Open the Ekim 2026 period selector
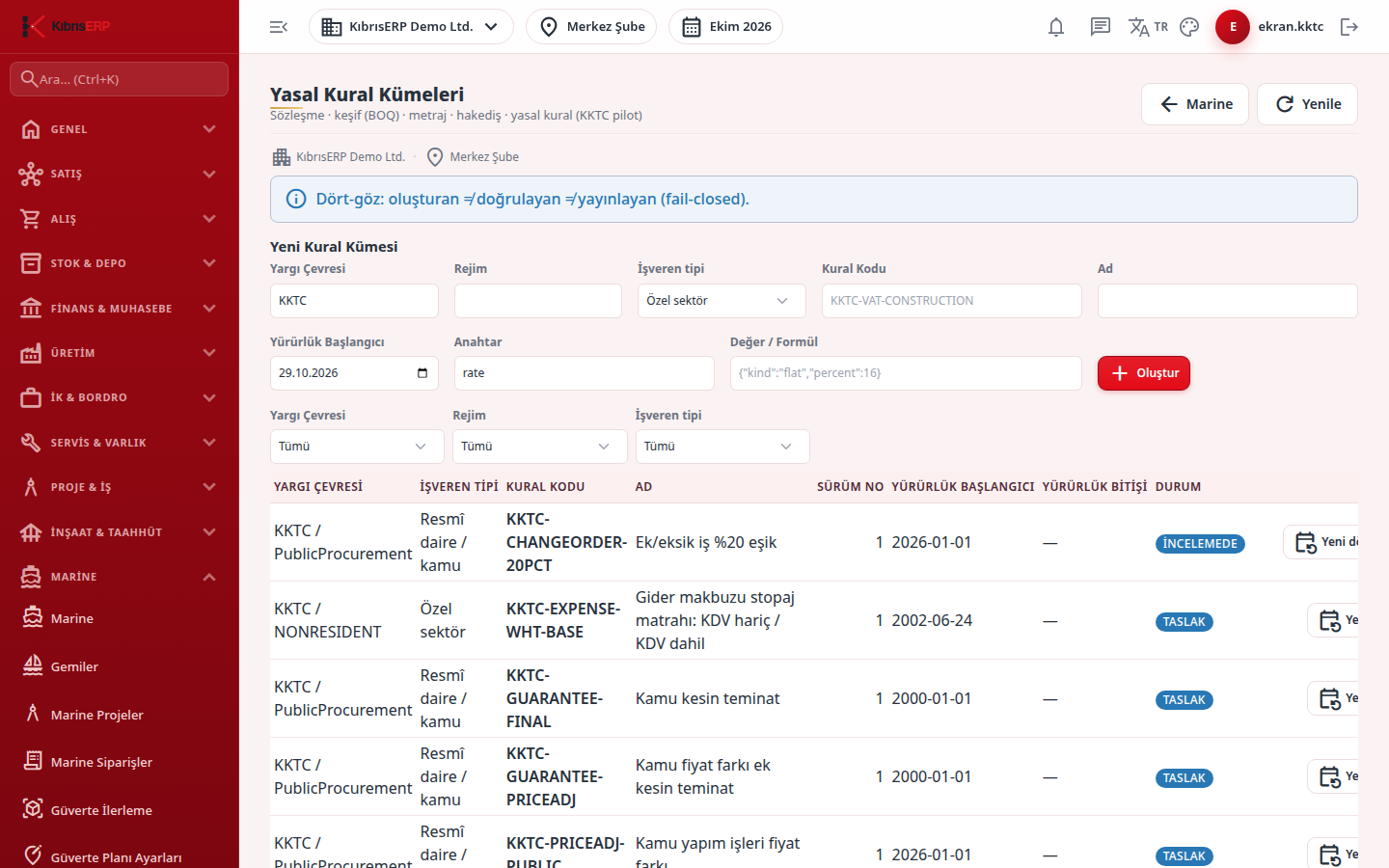 point(725,27)
